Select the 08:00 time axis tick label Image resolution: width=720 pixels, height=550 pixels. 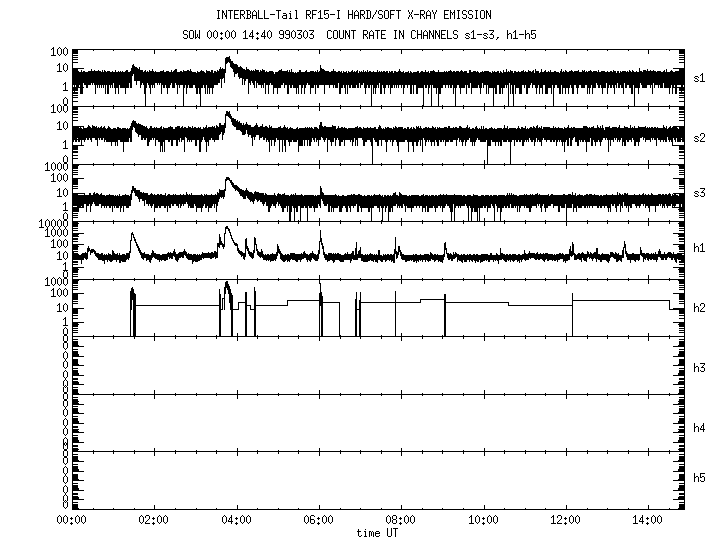pos(401,521)
